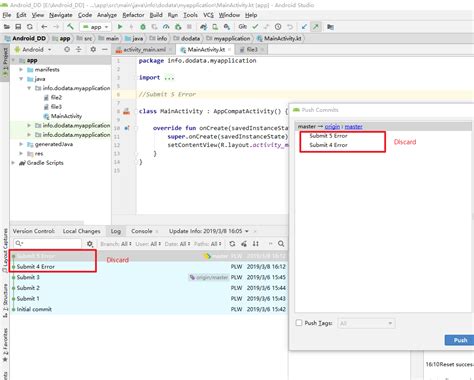This screenshot has height=380, width=474.
Task: Click the Git commit checkmark icon
Action: pyautogui.click(x=255, y=27)
